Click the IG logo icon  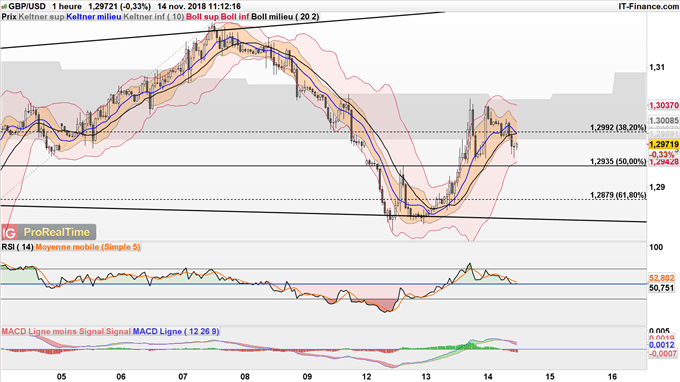click(9, 233)
